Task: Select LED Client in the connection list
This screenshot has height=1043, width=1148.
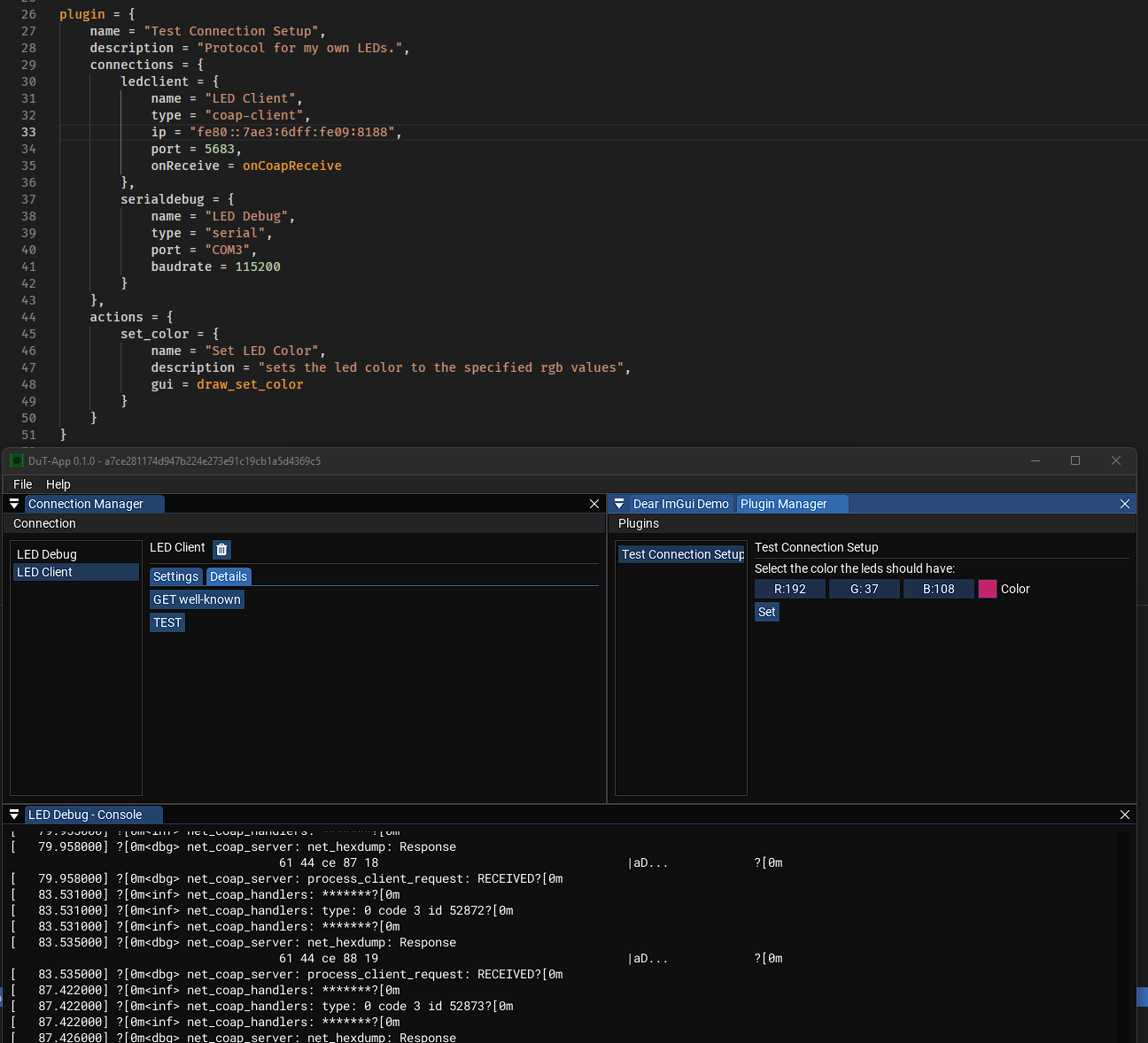Action: click(x=76, y=572)
